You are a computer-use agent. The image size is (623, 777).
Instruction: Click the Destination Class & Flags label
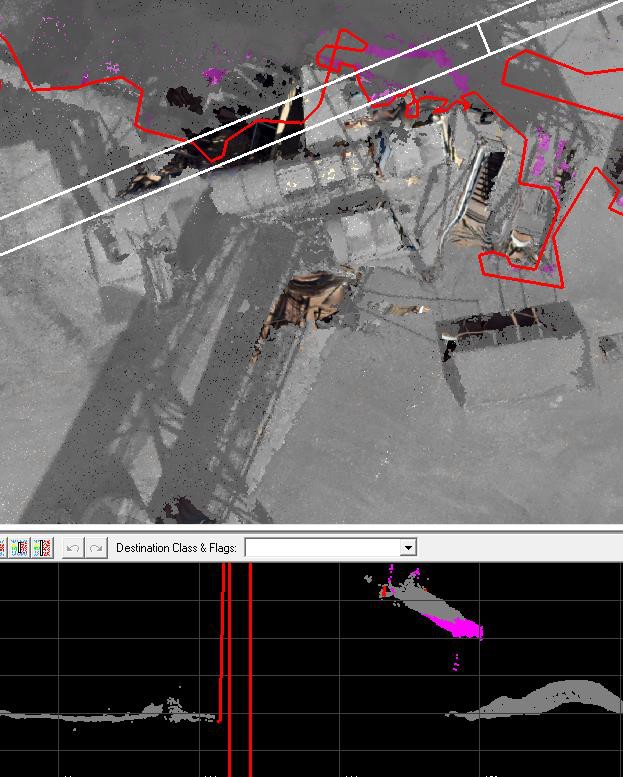pyautogui.click(x=176, y=548)
